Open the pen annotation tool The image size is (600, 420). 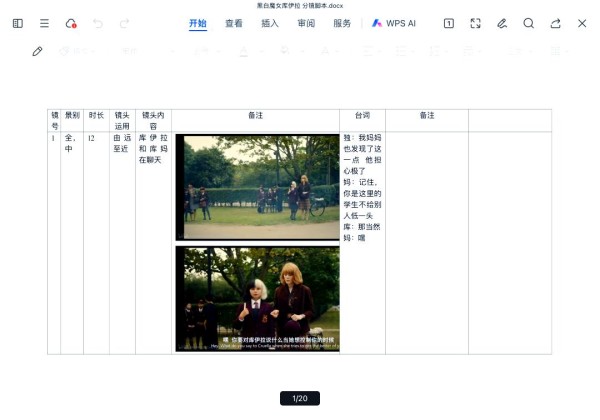coord(502,23)
